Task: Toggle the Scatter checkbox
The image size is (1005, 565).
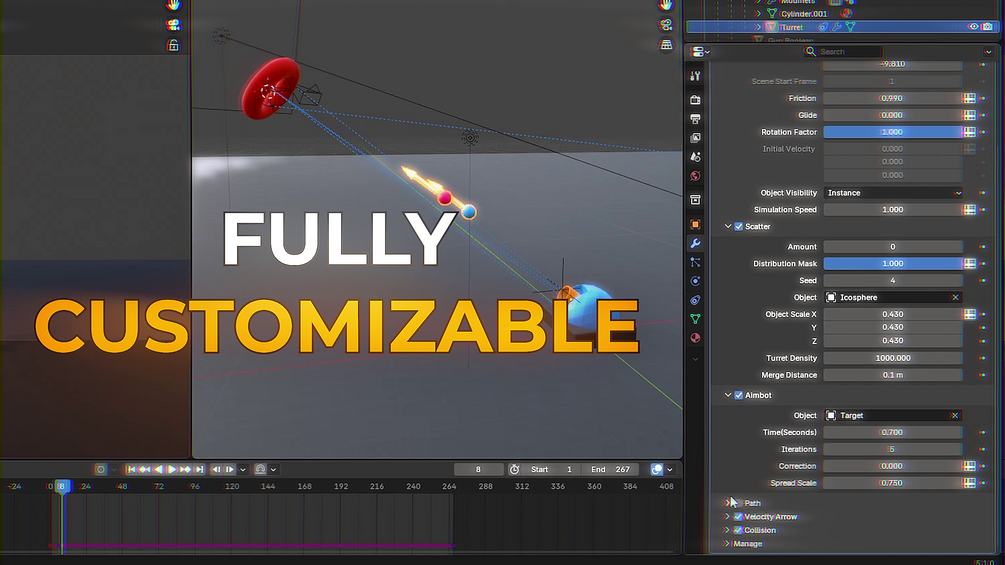Action: click(x=739, y=226)
